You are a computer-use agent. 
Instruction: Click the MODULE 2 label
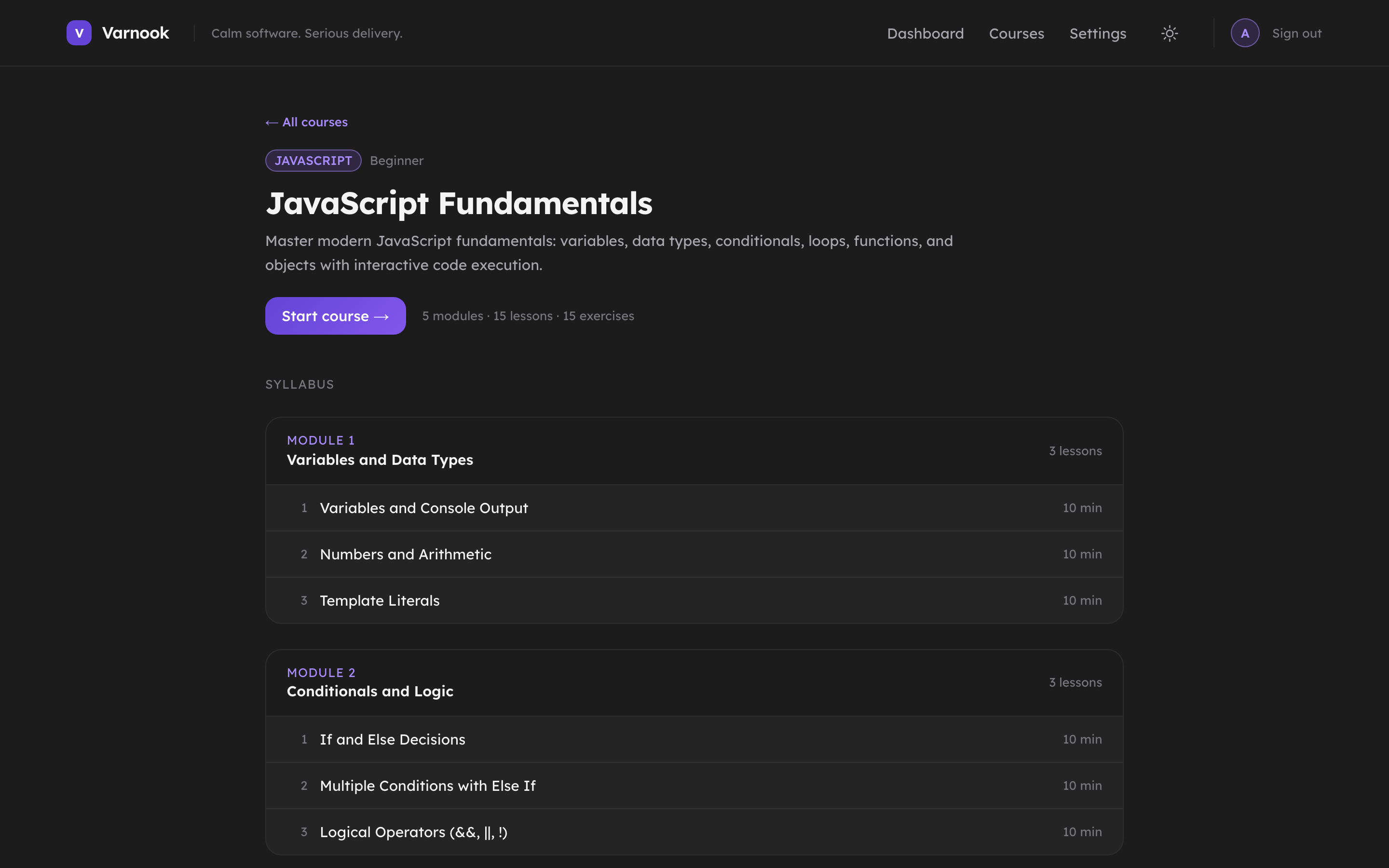321,673
